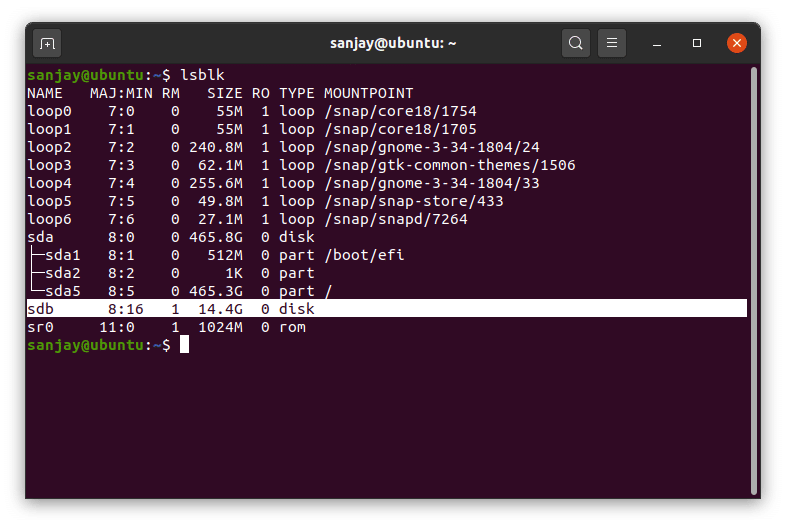Click the '49.8M' size of loop5
786x527 pixels.
click(x=220, y=202)
